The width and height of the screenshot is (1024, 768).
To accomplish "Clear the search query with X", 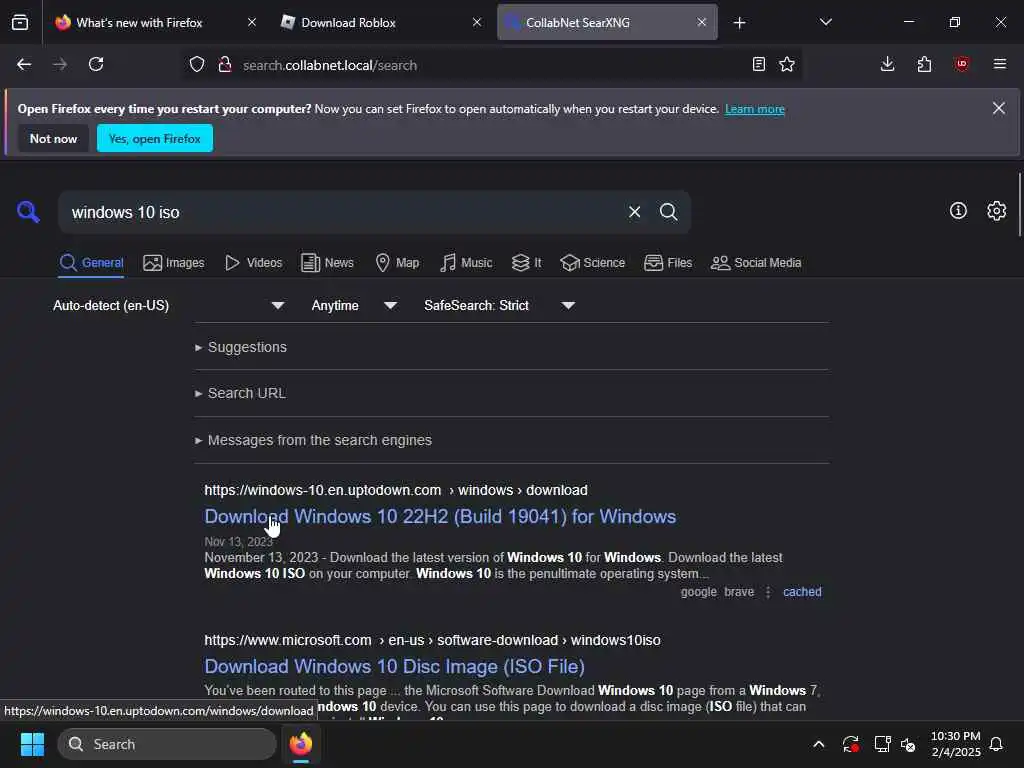I will [x=634, y=212].
